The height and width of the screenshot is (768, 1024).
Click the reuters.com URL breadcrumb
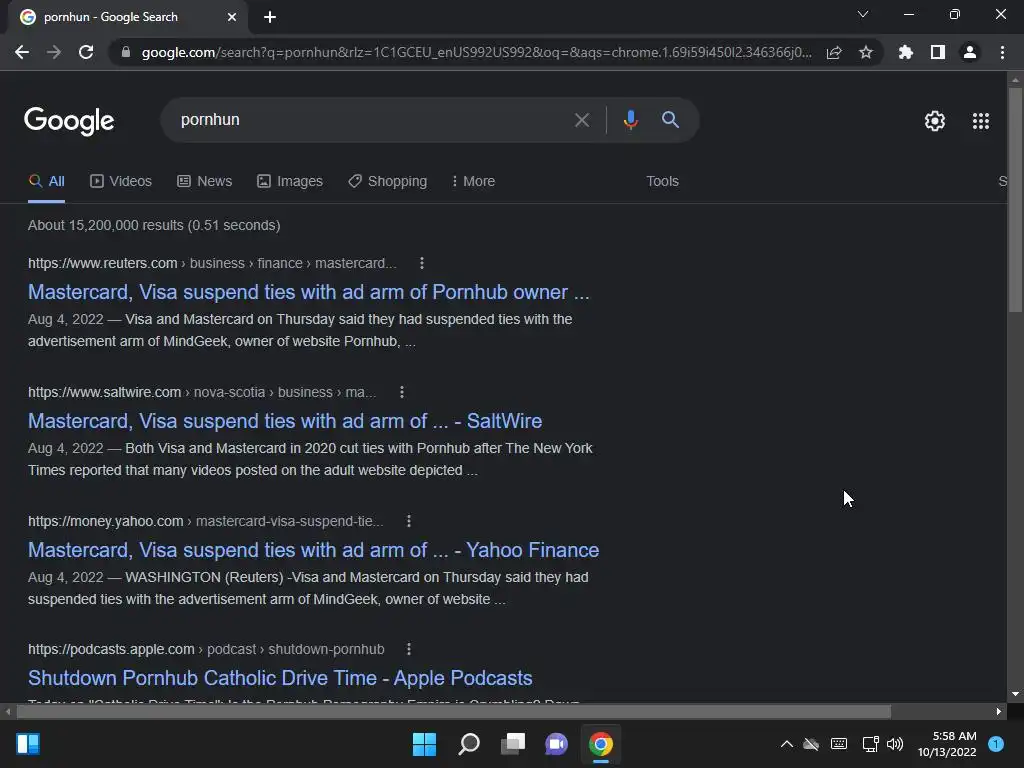tap(212, 263)
